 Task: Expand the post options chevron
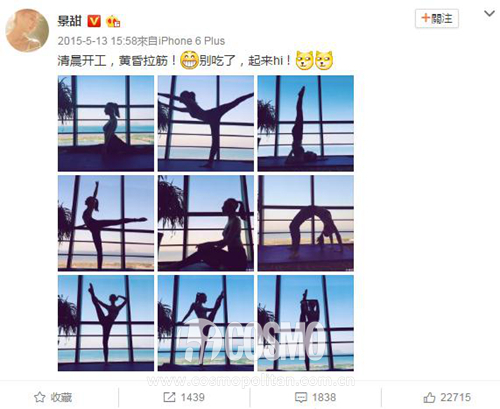[x=489, y=14]
